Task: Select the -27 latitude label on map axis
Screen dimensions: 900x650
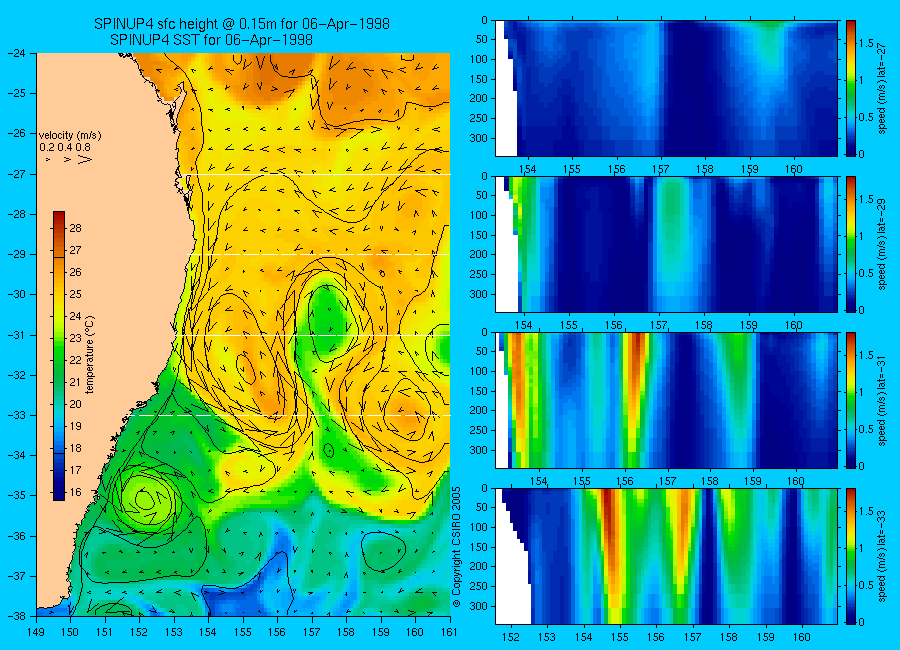Action: click(17, 174)
